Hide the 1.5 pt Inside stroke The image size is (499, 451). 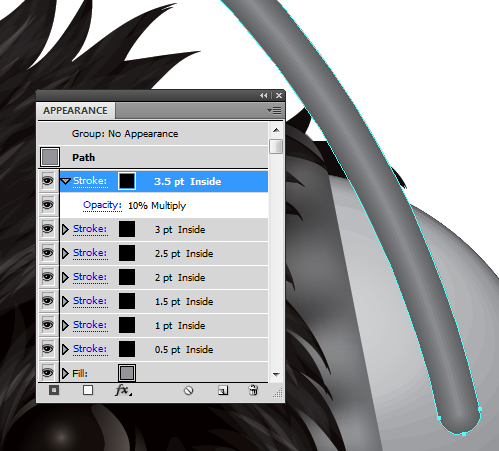click(48, 301)
